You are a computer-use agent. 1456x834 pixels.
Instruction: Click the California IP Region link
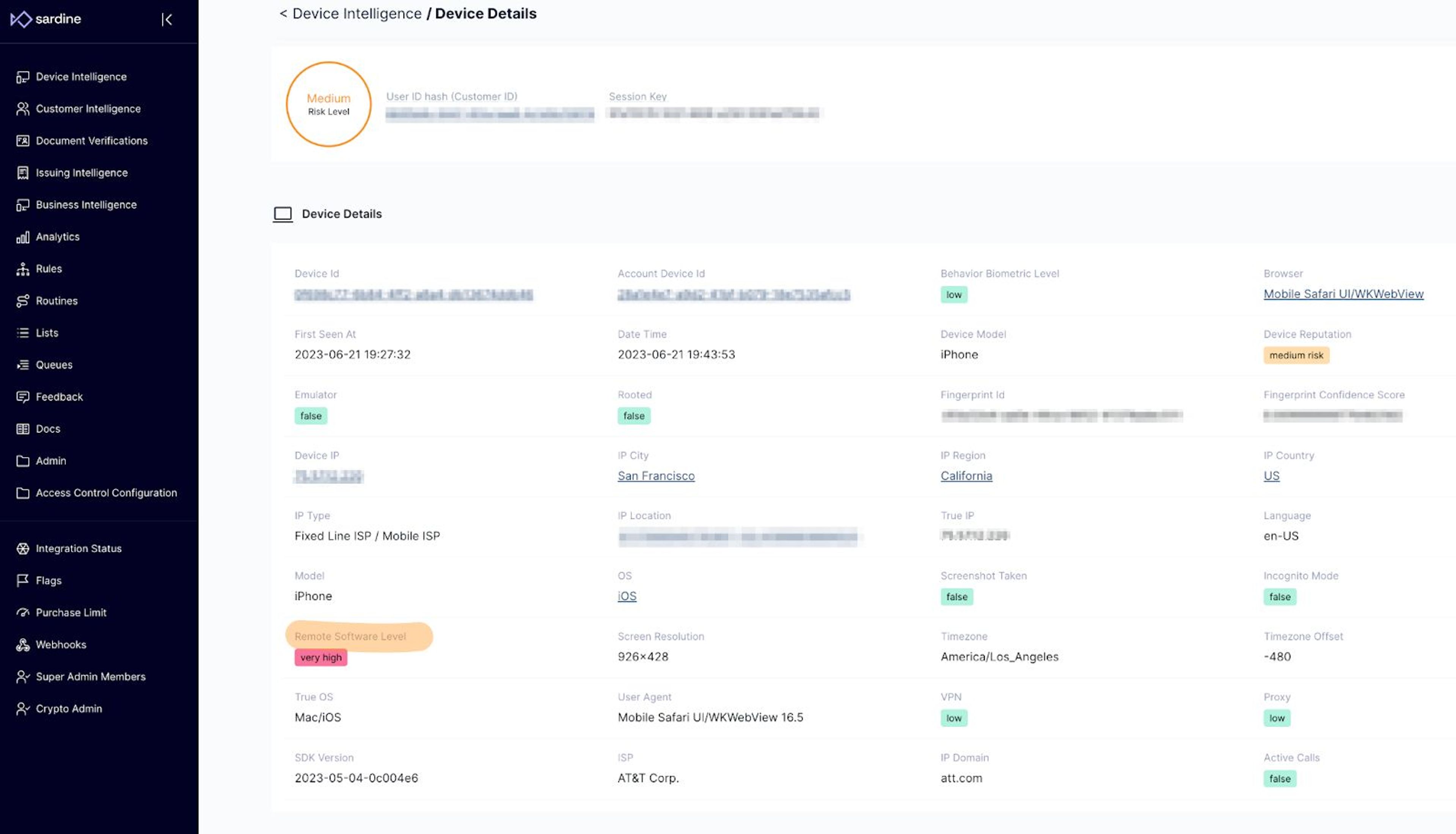pos(966,476)
